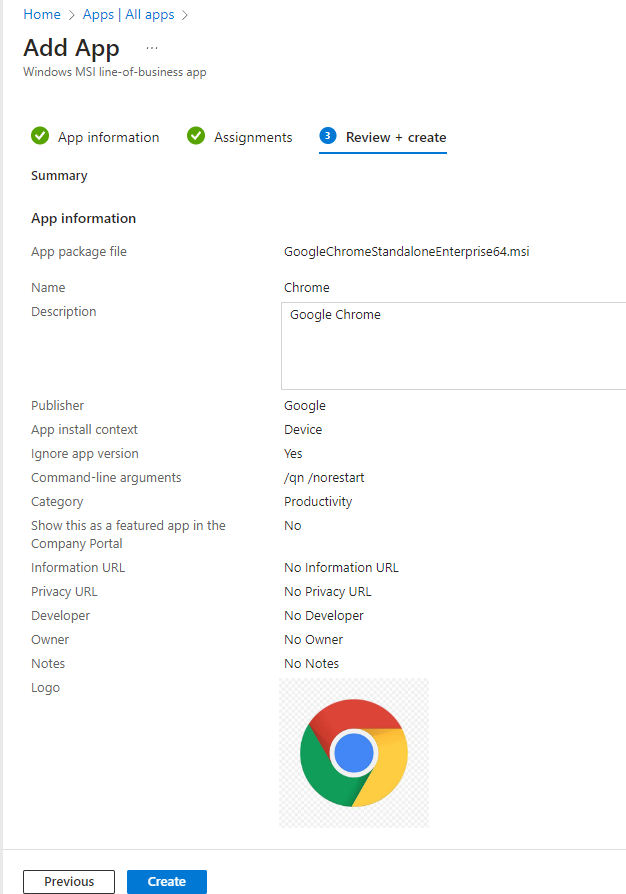
Task: Click the step 3 number badge
Action: (328, 136)
